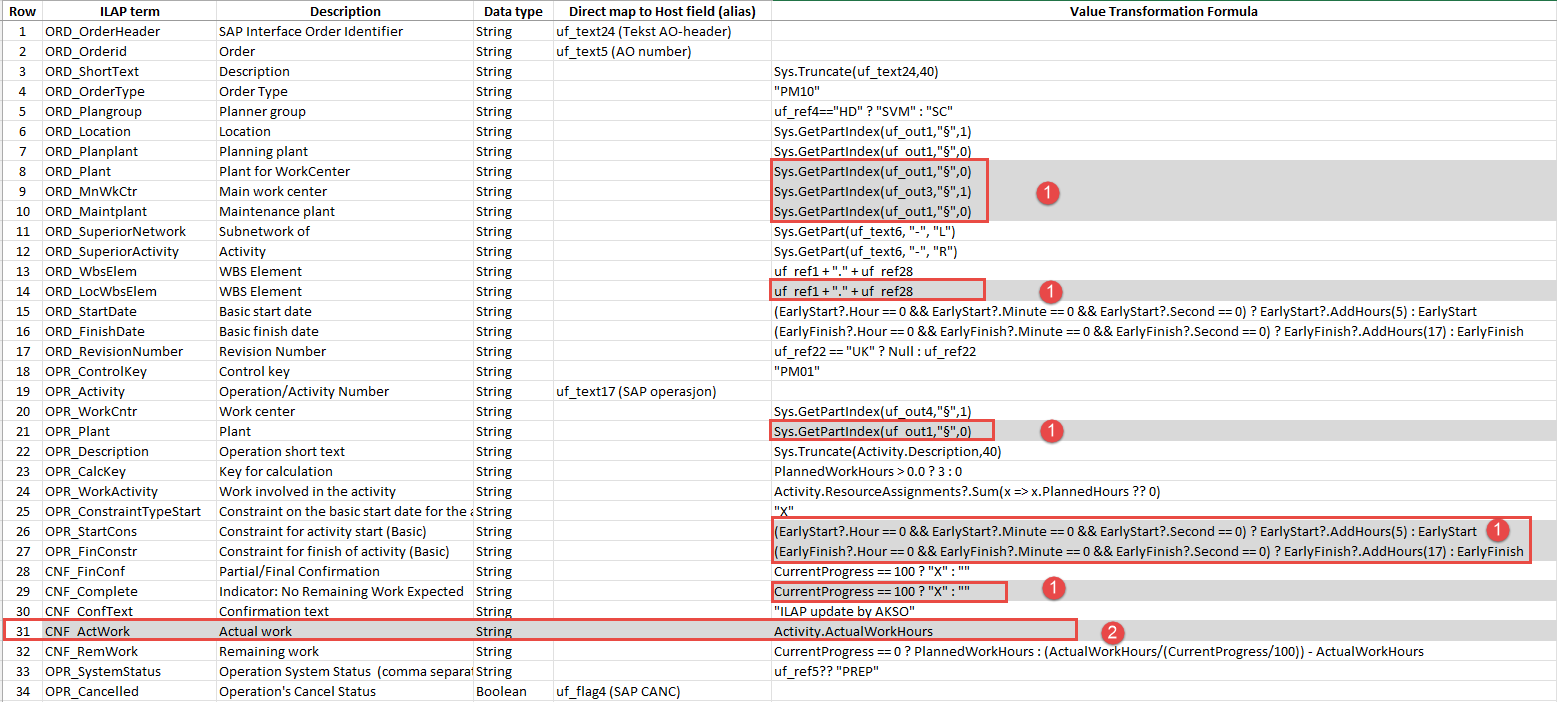Select cell ORD_SuperiorNetwork

(129, 231)
